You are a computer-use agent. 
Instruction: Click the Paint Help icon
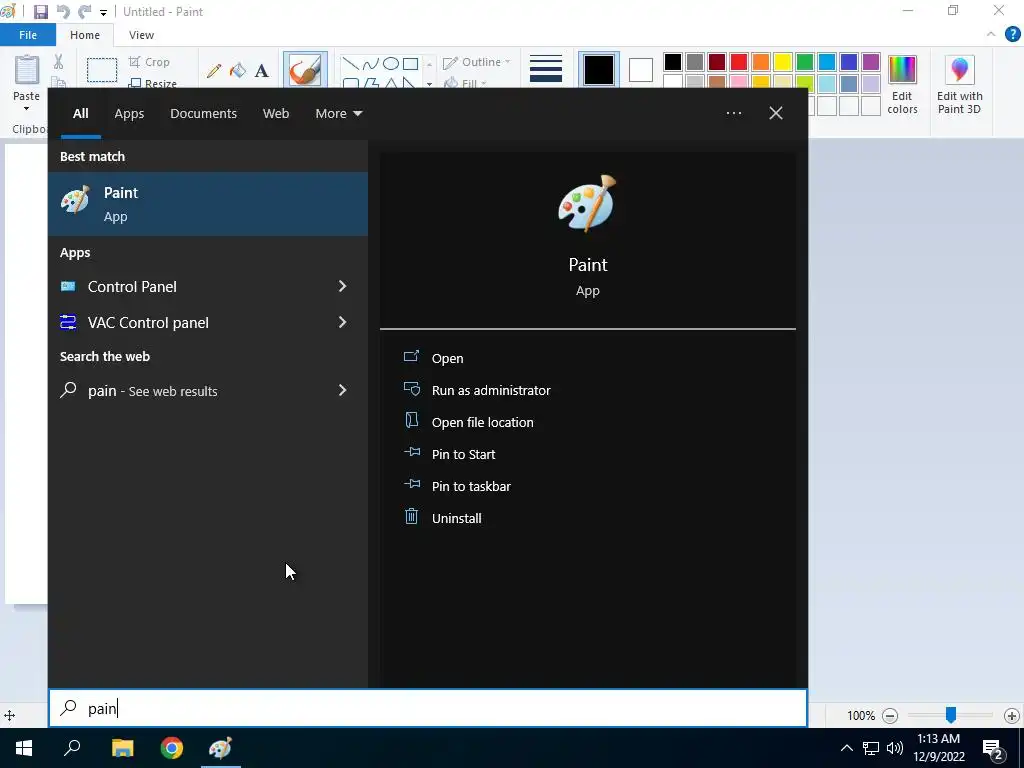pos(1012,34)
